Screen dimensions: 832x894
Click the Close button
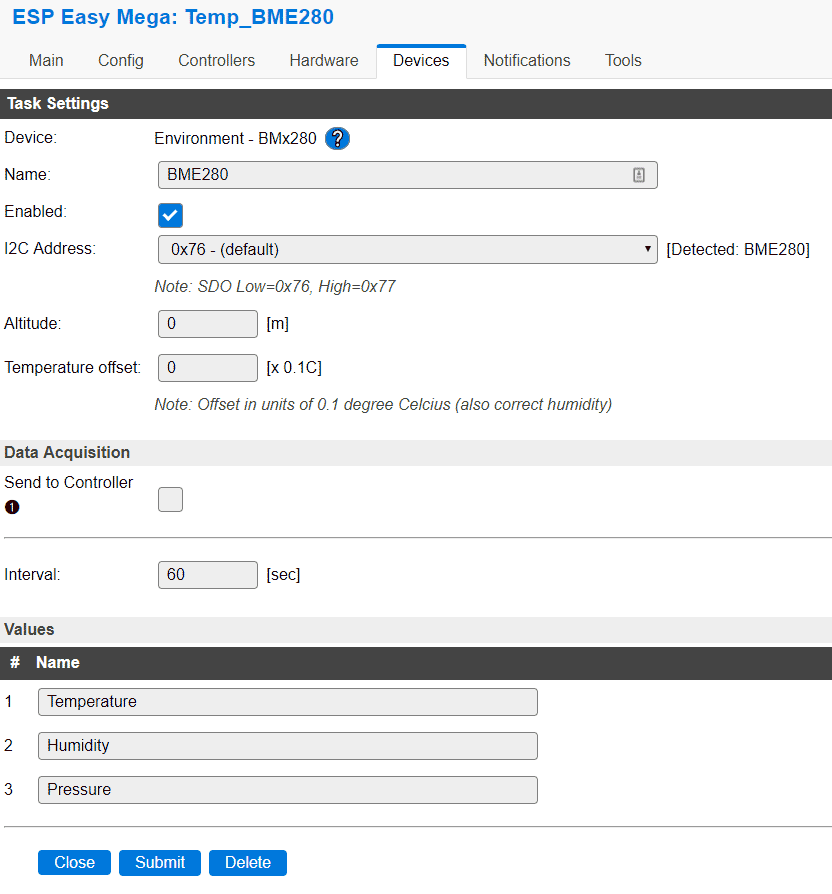[x=75, y=862]
